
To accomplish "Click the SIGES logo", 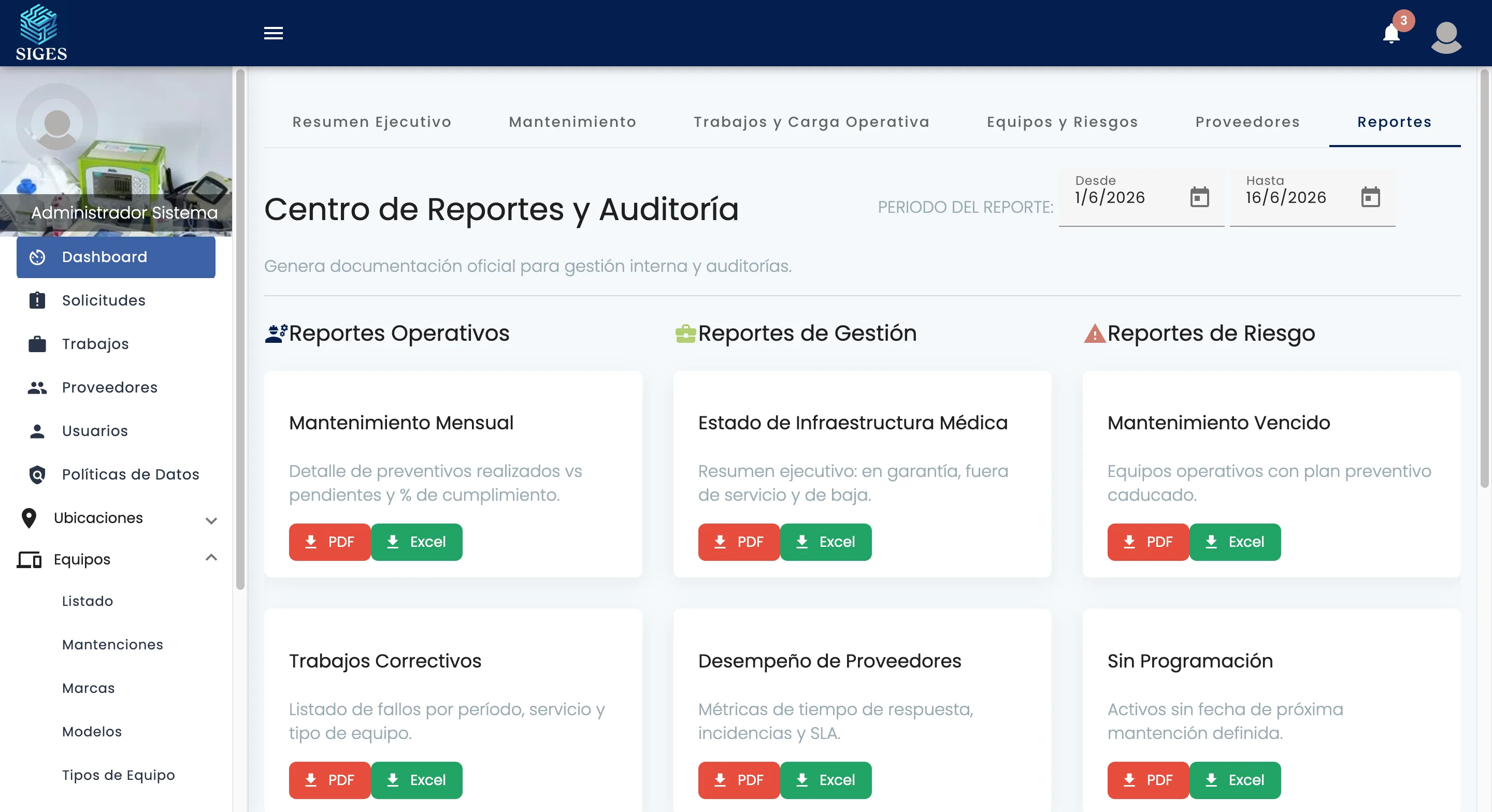I will tap(40, 33).
